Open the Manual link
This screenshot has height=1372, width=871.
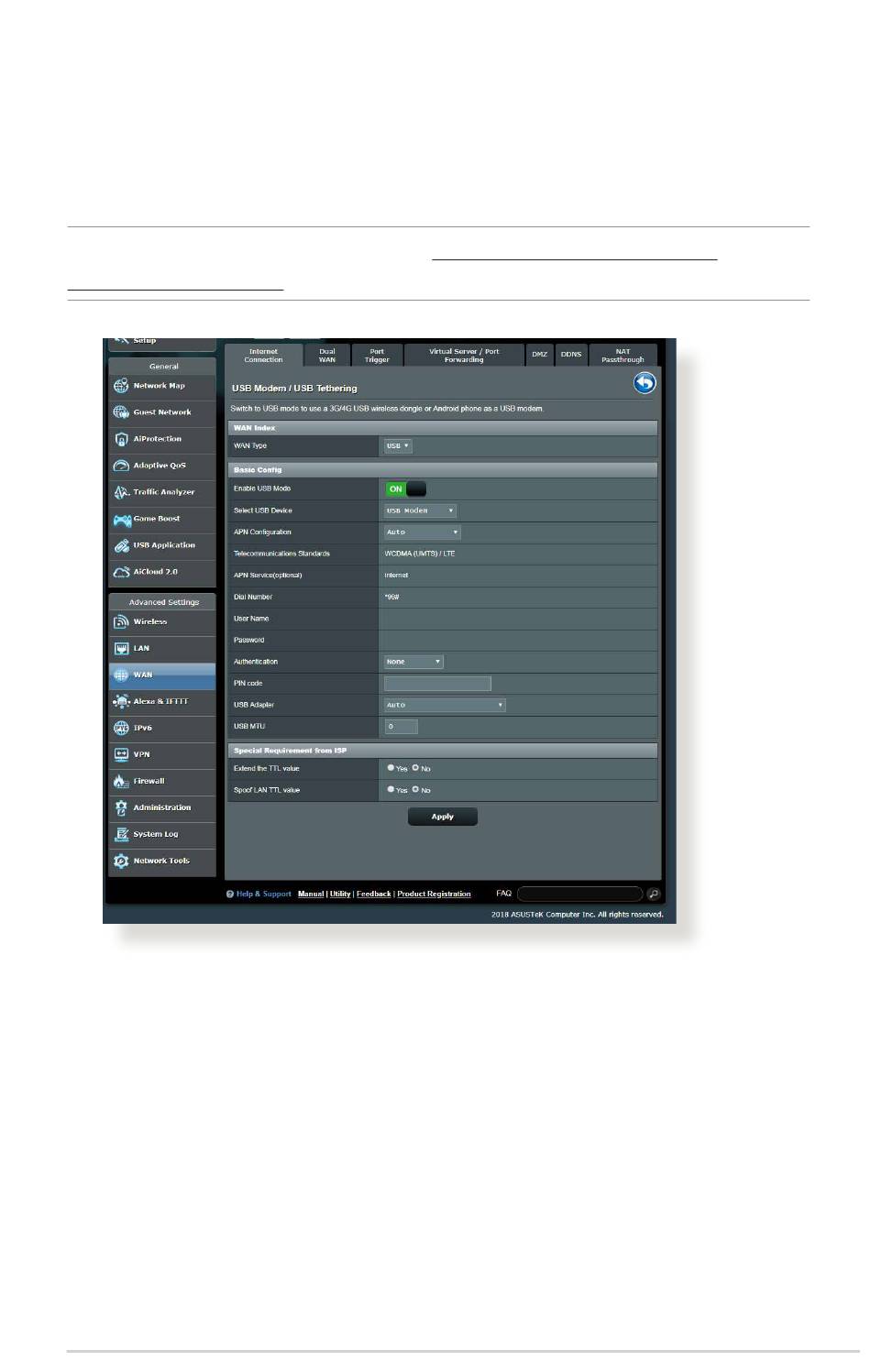pyautogui.click(x=311, y=895)
